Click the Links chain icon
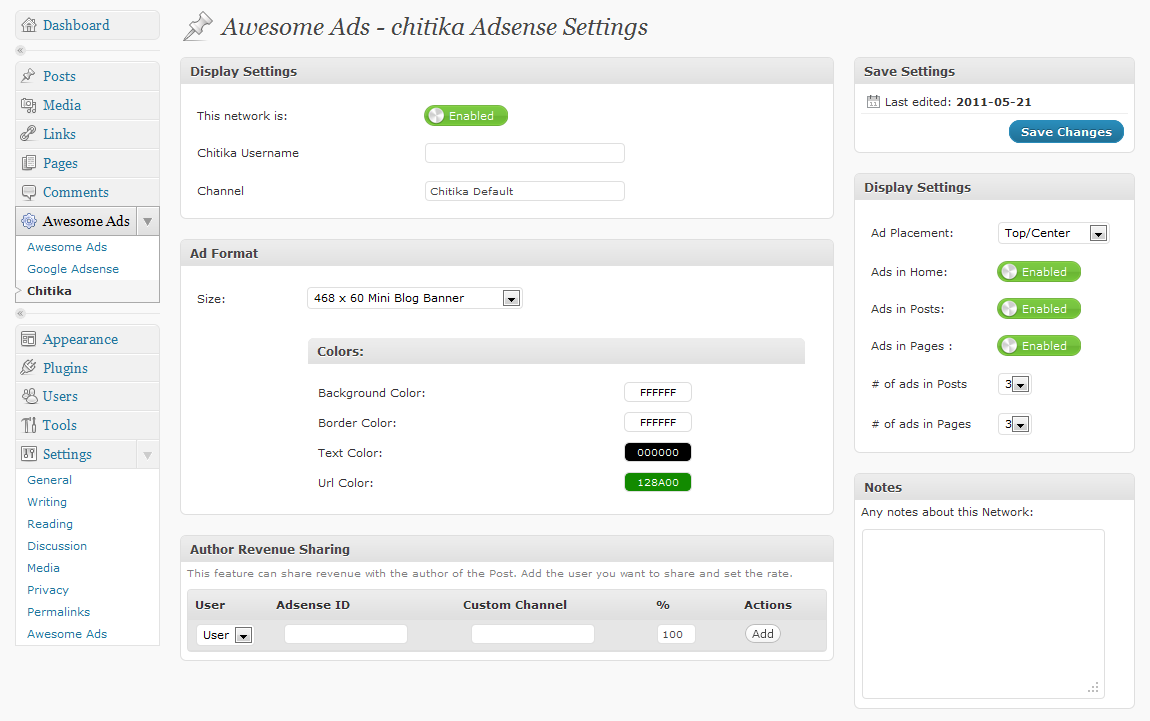This screenshot has height=721, width=1150. 29,134
